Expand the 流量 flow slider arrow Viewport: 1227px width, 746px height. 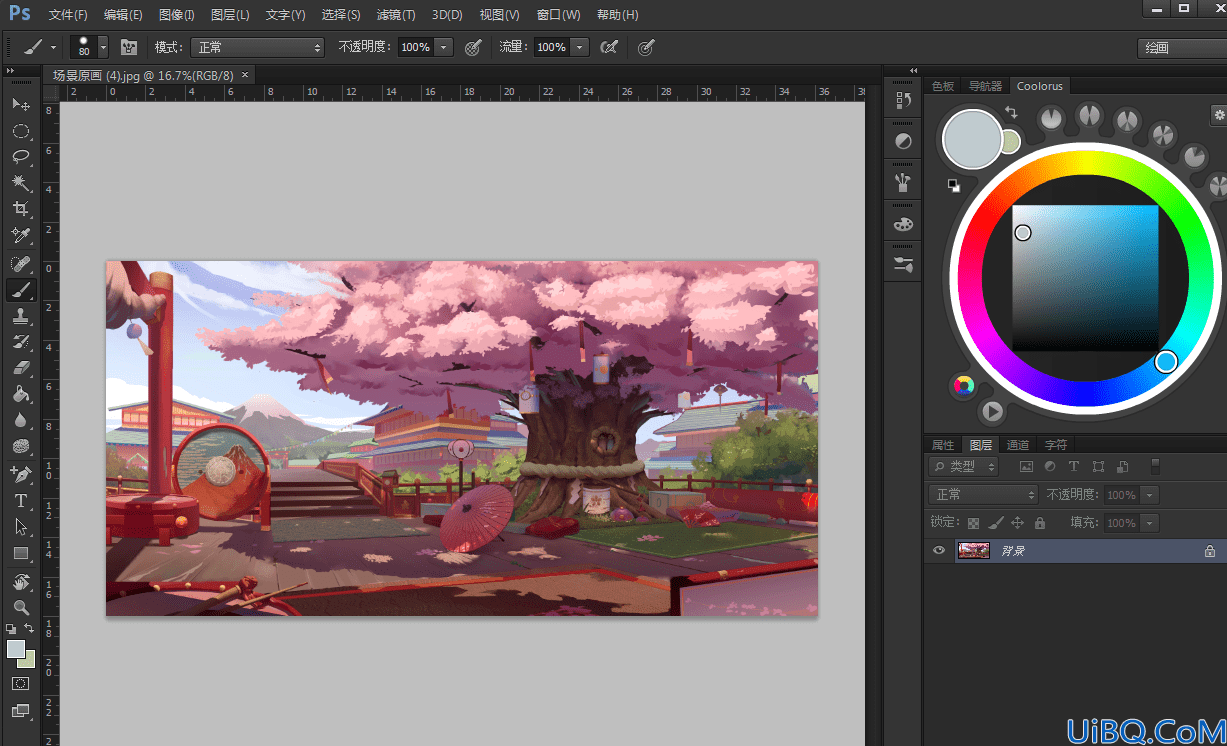580,47
